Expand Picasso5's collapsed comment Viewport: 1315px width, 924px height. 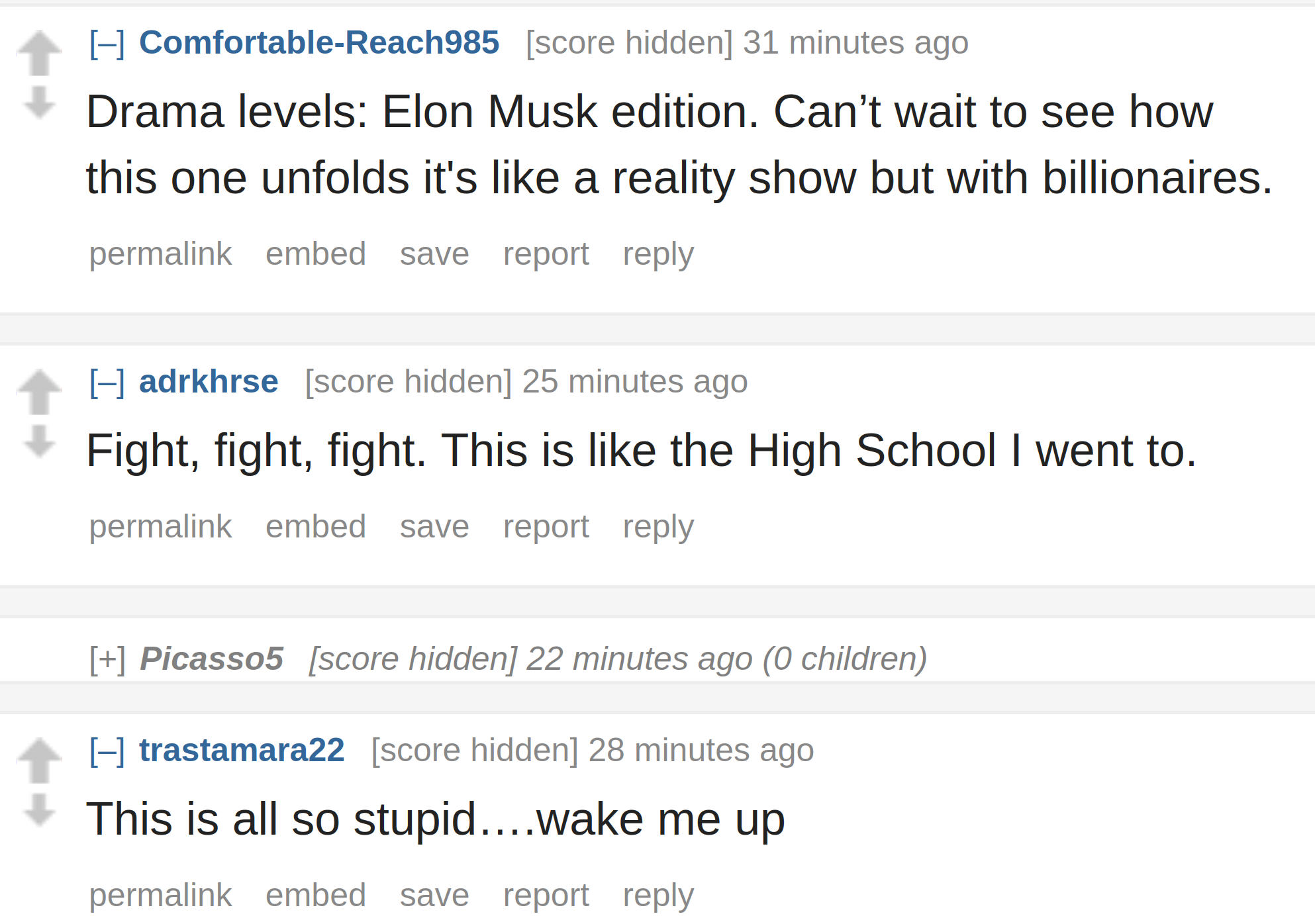(107, 659)
